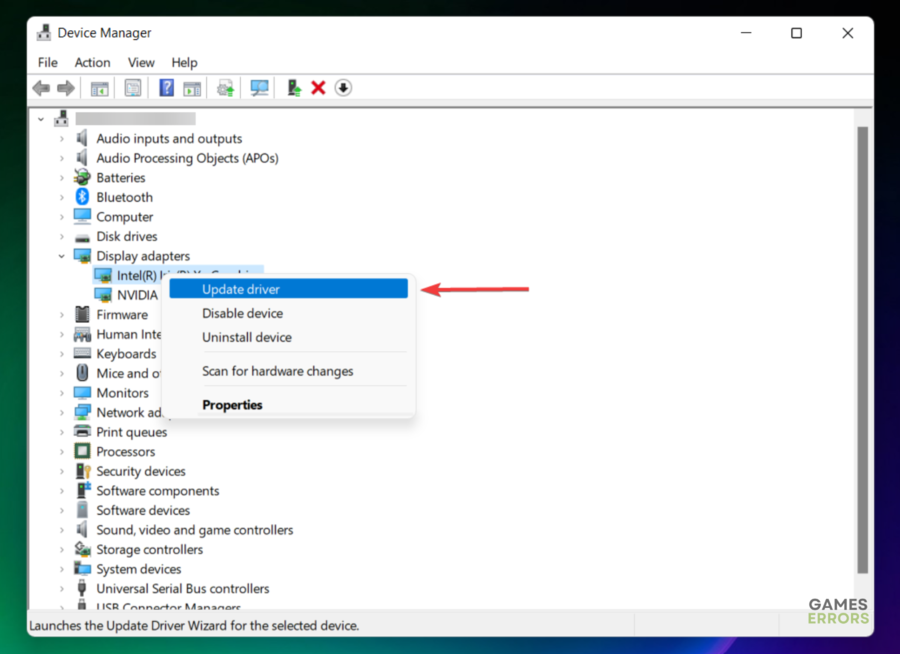
Task: Click the Help toolbar icon with question mark
Action: tap(166, 88)
